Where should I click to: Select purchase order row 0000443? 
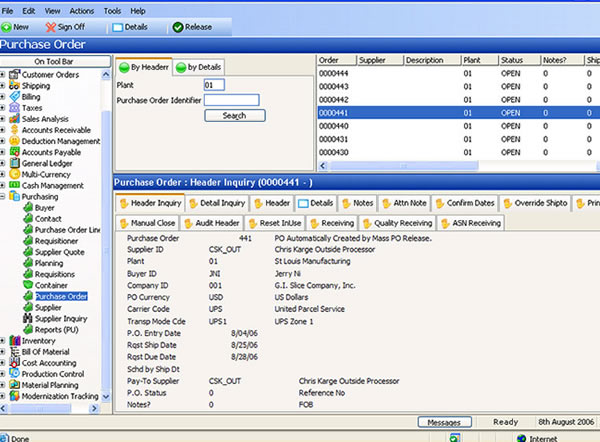[333, 87]
